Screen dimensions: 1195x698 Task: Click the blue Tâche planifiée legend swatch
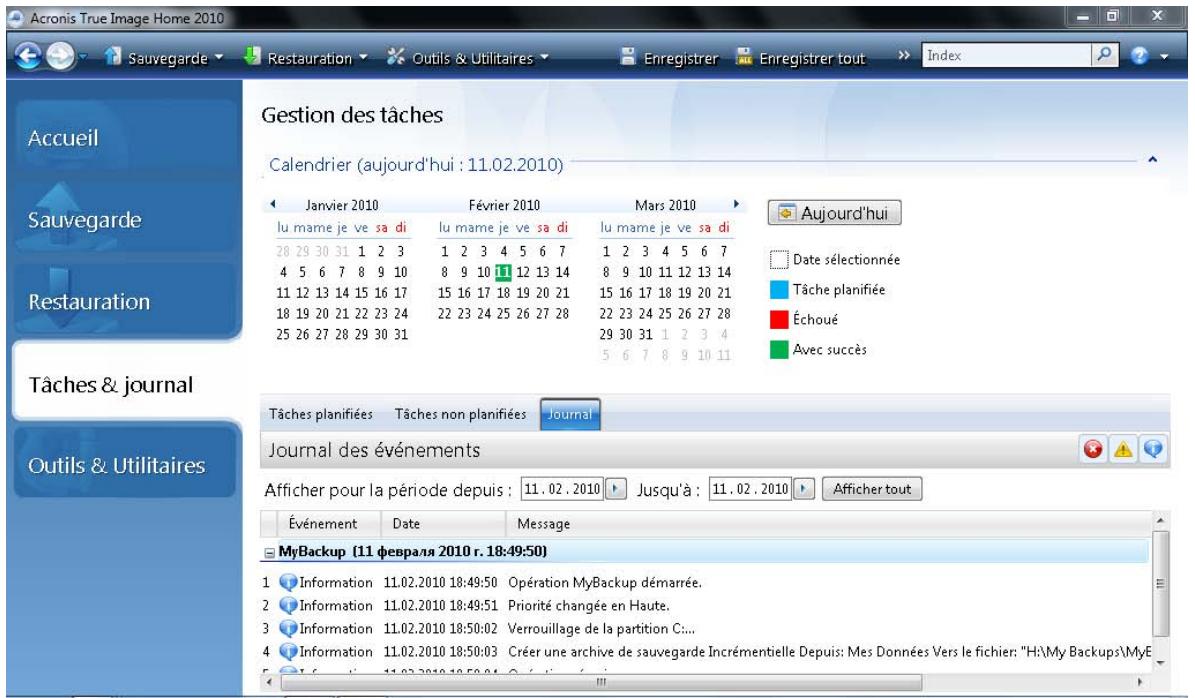click(779, 290)
